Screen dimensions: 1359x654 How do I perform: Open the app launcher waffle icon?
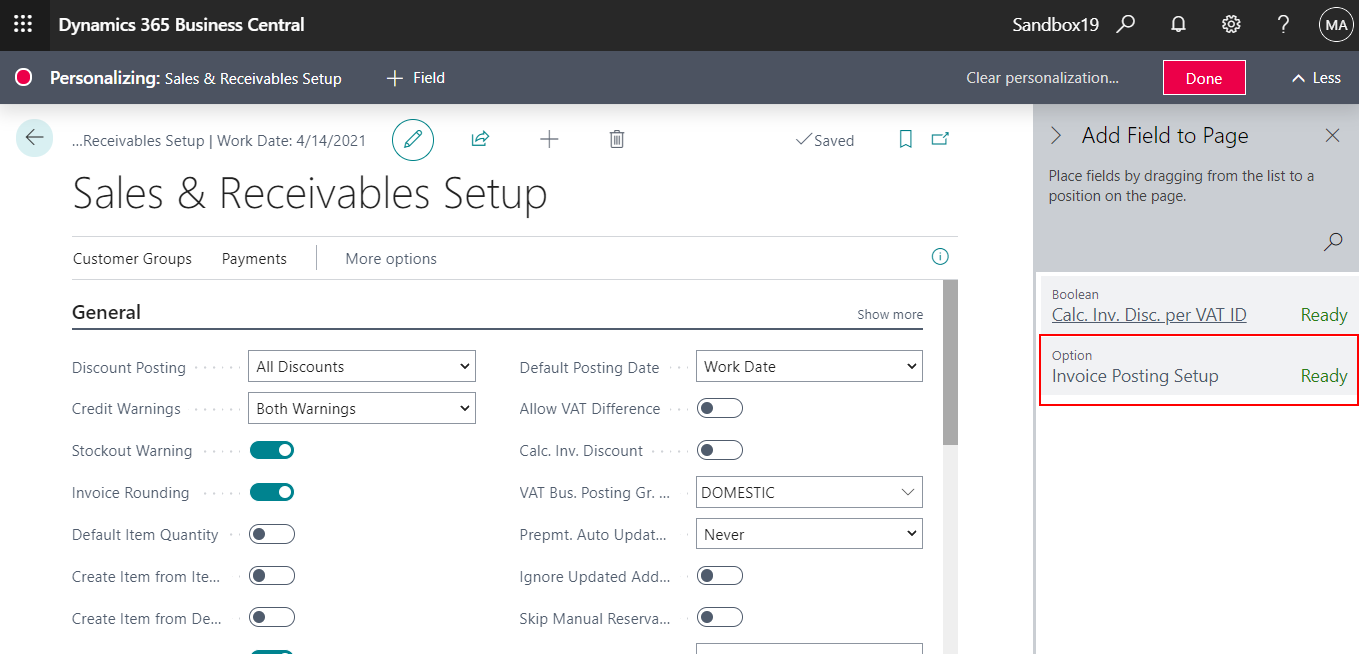[x=23, y=25]
